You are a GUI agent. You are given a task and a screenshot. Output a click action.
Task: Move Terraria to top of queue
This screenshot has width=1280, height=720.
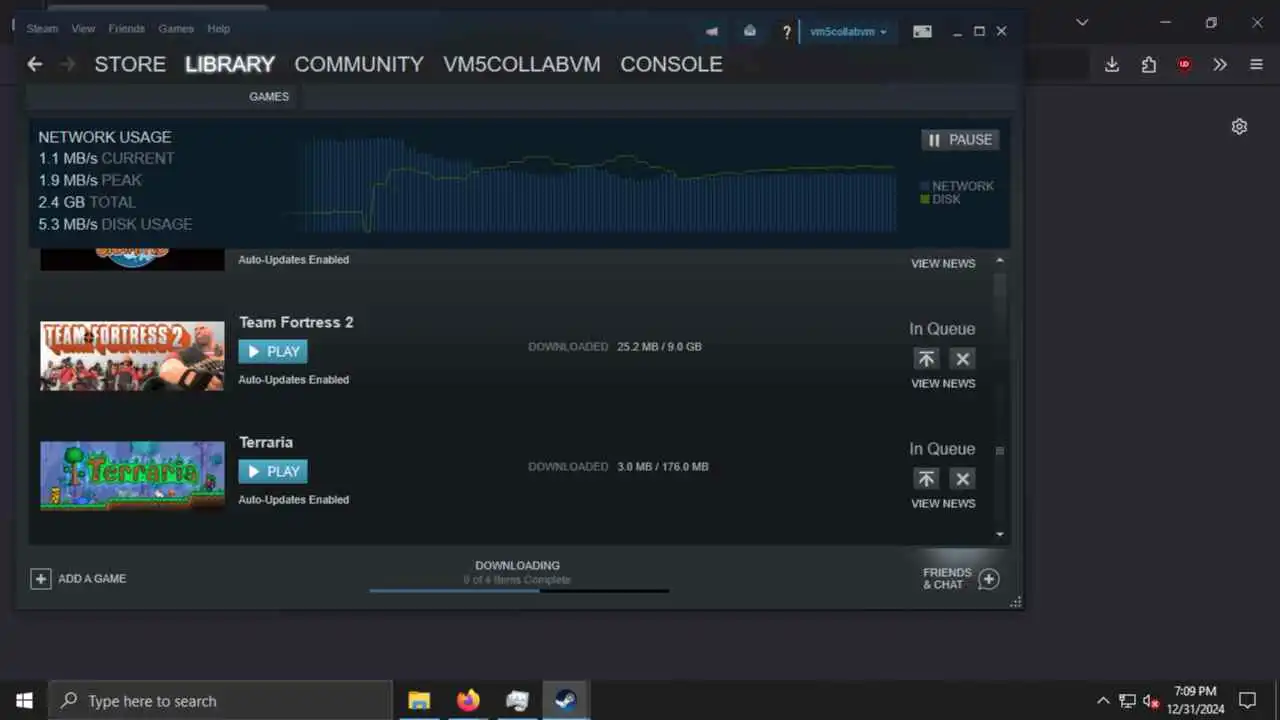coord(927,478)
